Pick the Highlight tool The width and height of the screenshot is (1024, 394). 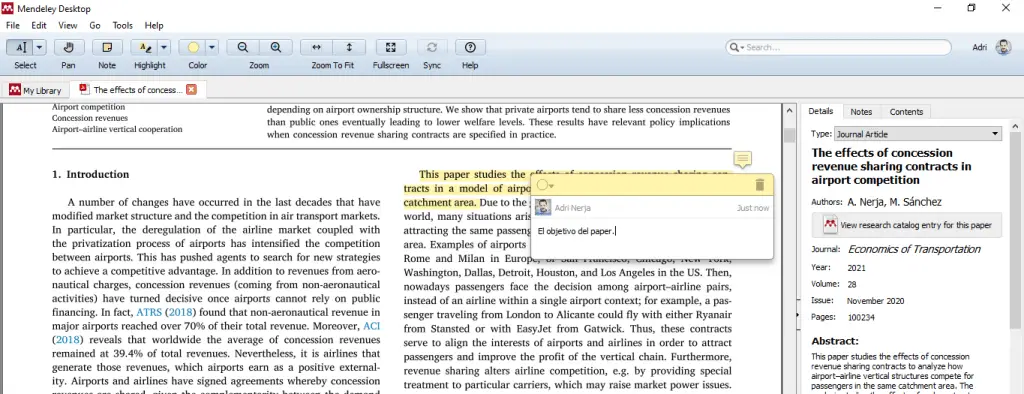tap(144, 48)
